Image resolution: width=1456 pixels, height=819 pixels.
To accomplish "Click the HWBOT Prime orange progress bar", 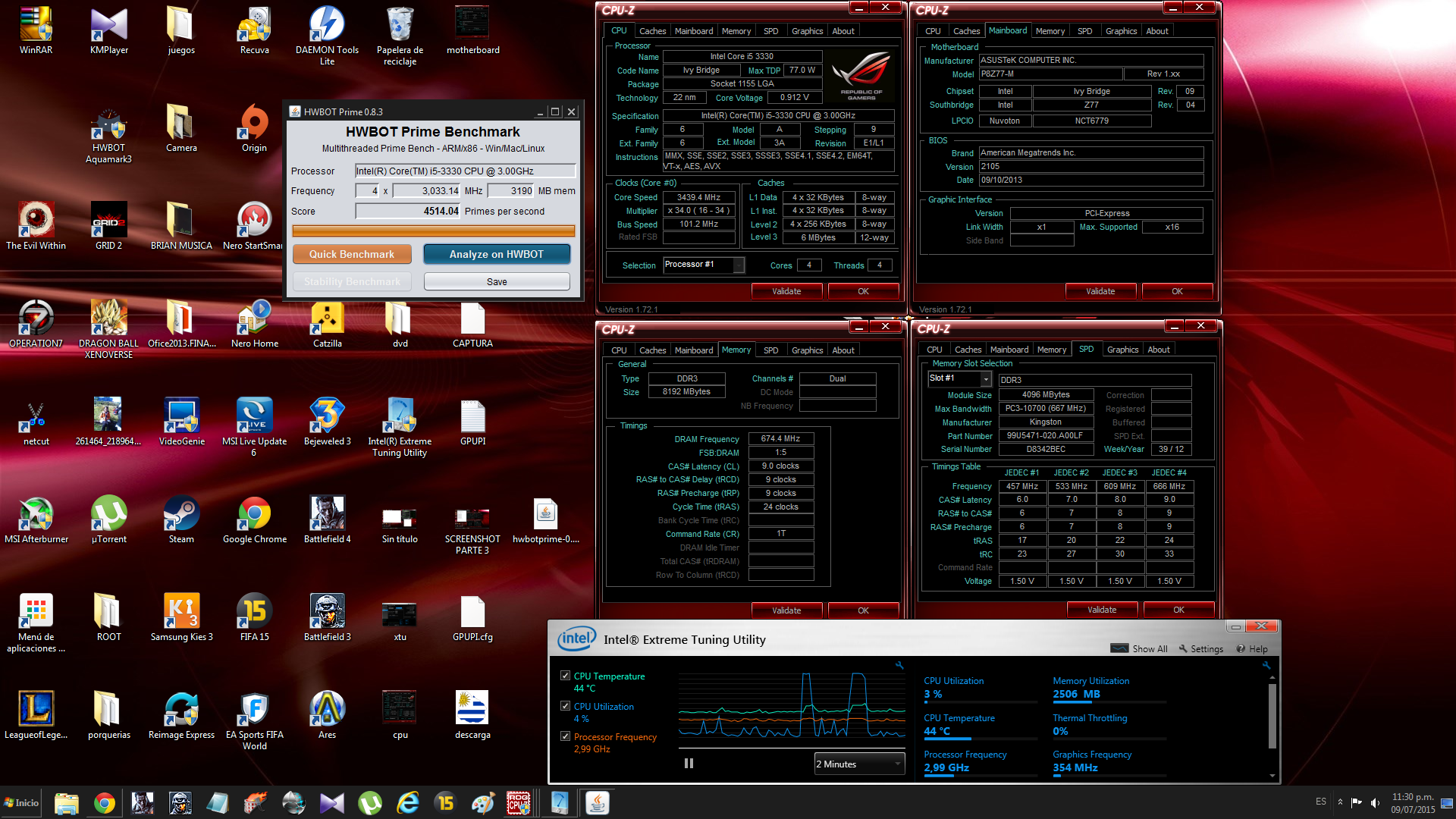I will 433,231.
